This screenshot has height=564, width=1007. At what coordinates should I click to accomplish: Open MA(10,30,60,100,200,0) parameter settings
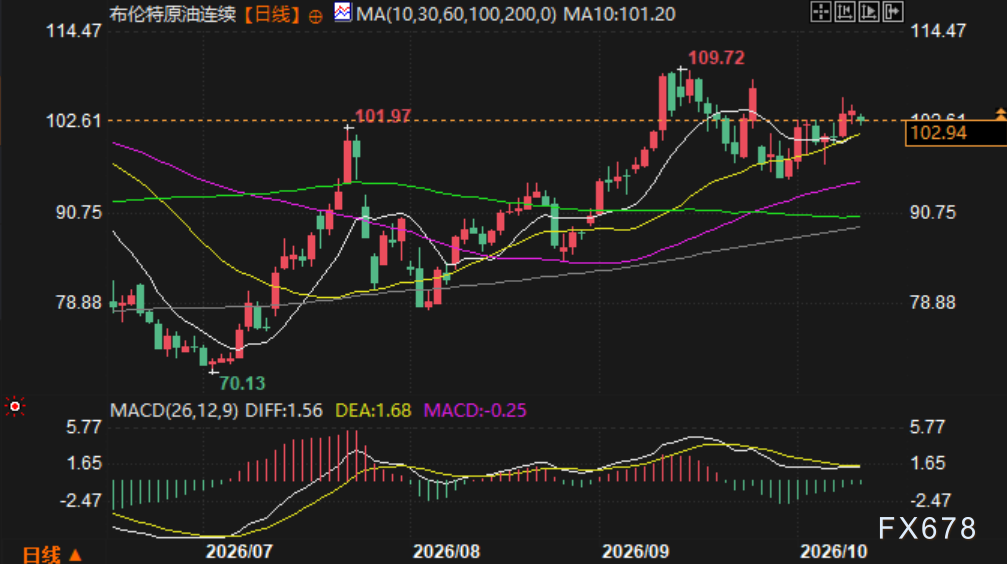coord(456,14)
